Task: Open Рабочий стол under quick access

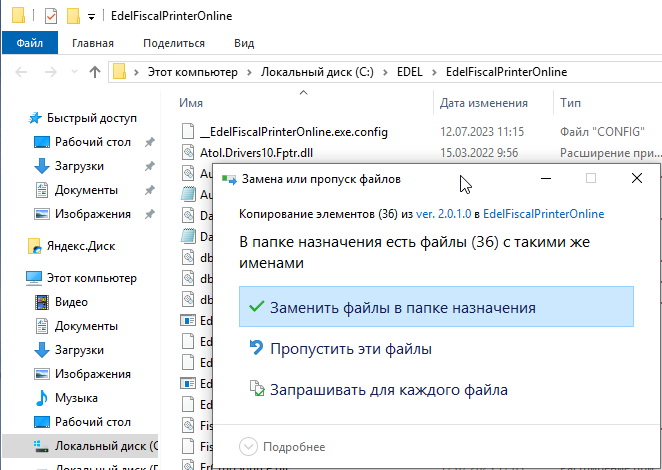Action: [92, 142]
